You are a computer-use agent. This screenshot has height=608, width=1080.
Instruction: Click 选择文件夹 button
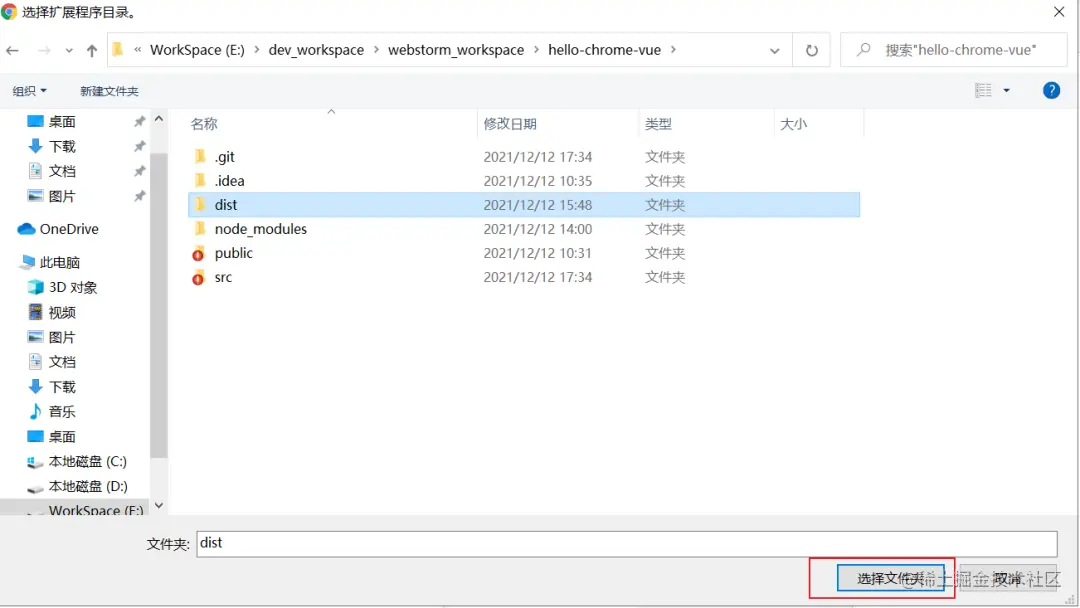[891, 578]
